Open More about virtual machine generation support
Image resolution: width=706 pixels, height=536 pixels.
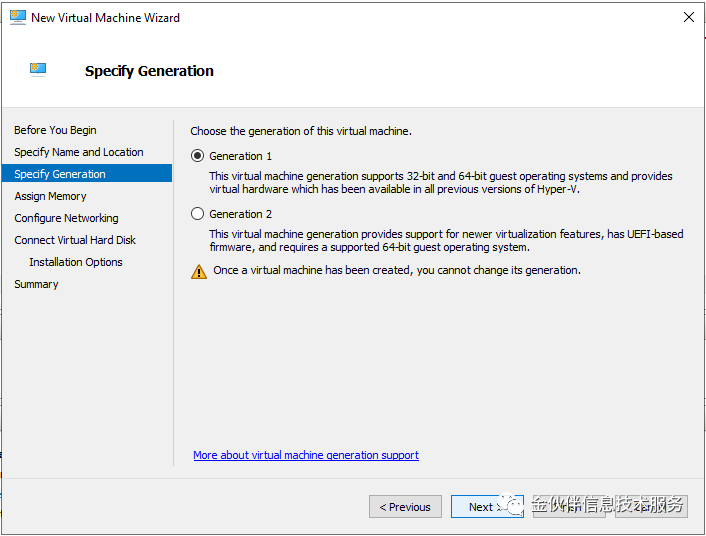306,455
